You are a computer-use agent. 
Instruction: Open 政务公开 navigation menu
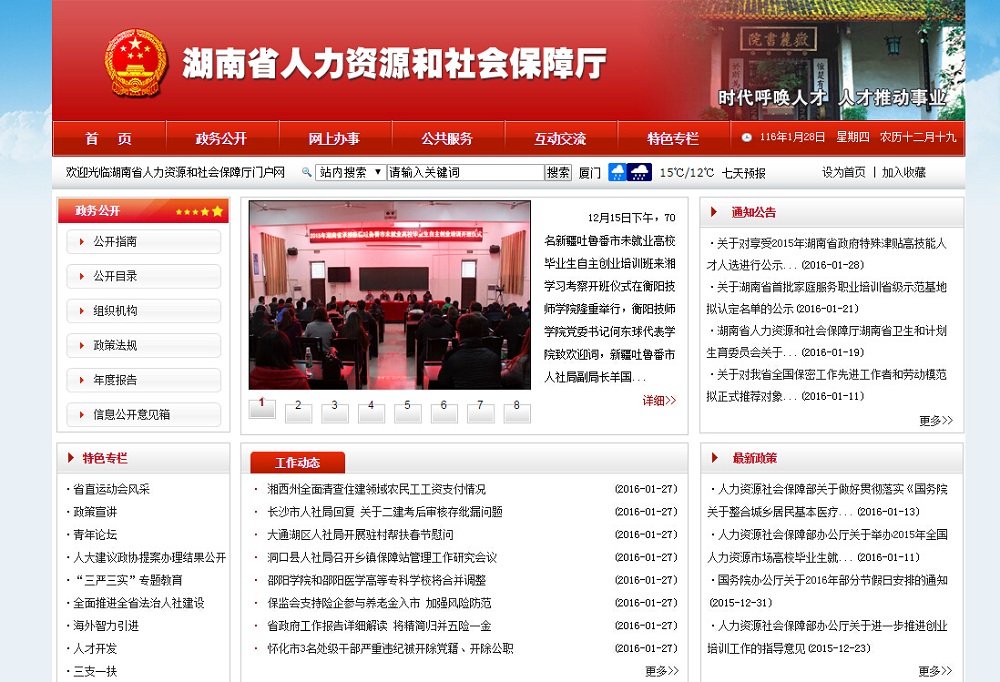pyautogui.click(x=221, y=138)
